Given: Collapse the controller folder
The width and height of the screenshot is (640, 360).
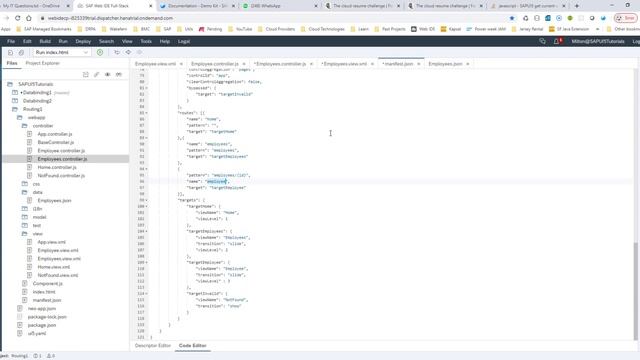Looking at the screenshot, I should point(24,126).
